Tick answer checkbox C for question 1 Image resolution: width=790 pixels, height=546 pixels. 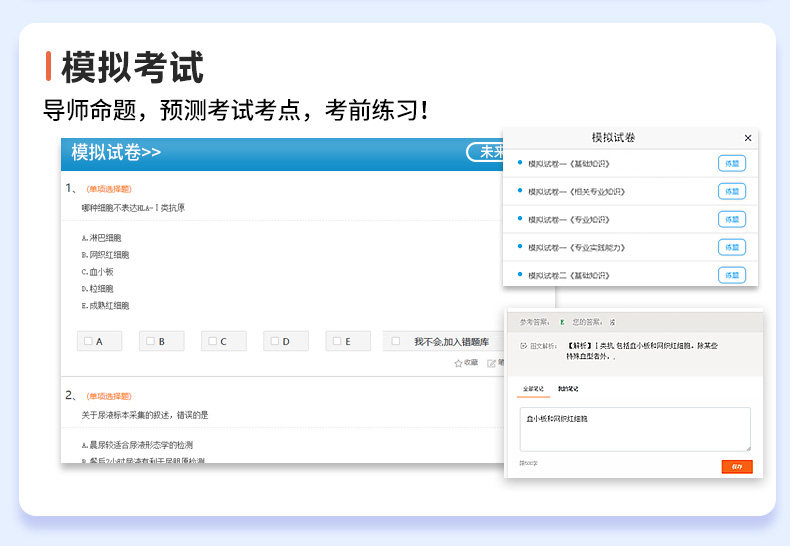pos(213,341)
